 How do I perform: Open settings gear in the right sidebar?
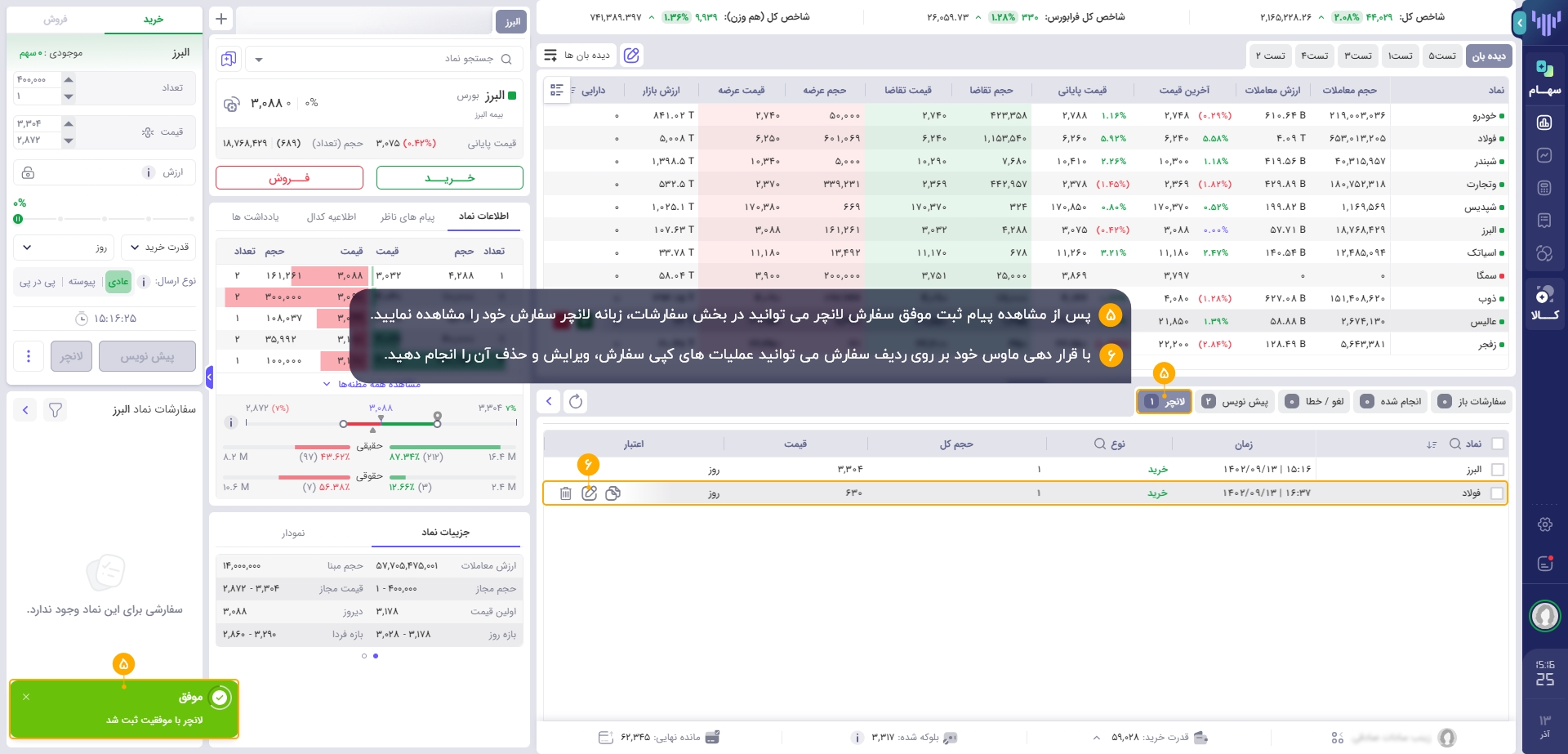click(1544, 524)
